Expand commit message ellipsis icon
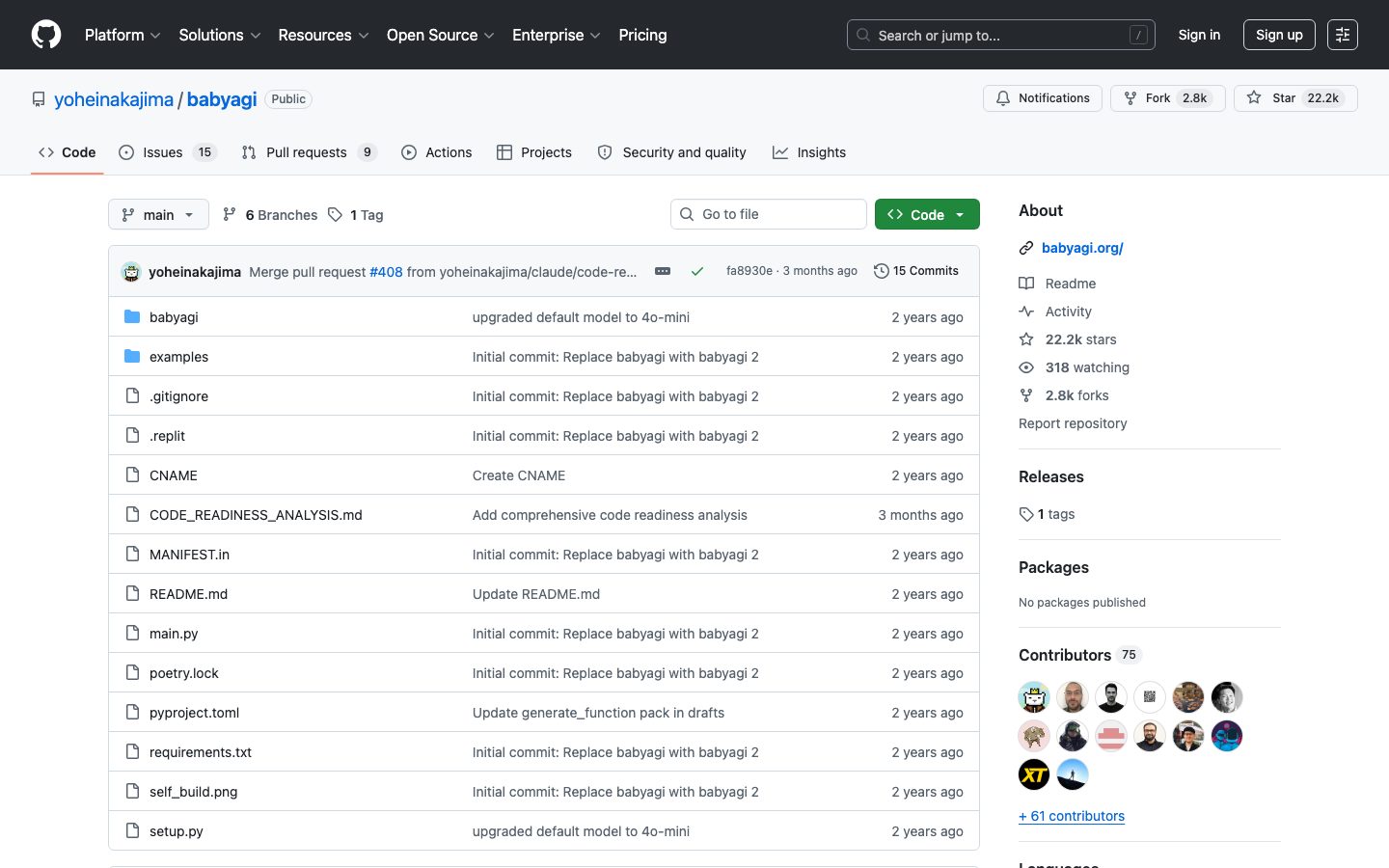Image resolution: width=1389 pixels, height=868 pixels. 663,271
